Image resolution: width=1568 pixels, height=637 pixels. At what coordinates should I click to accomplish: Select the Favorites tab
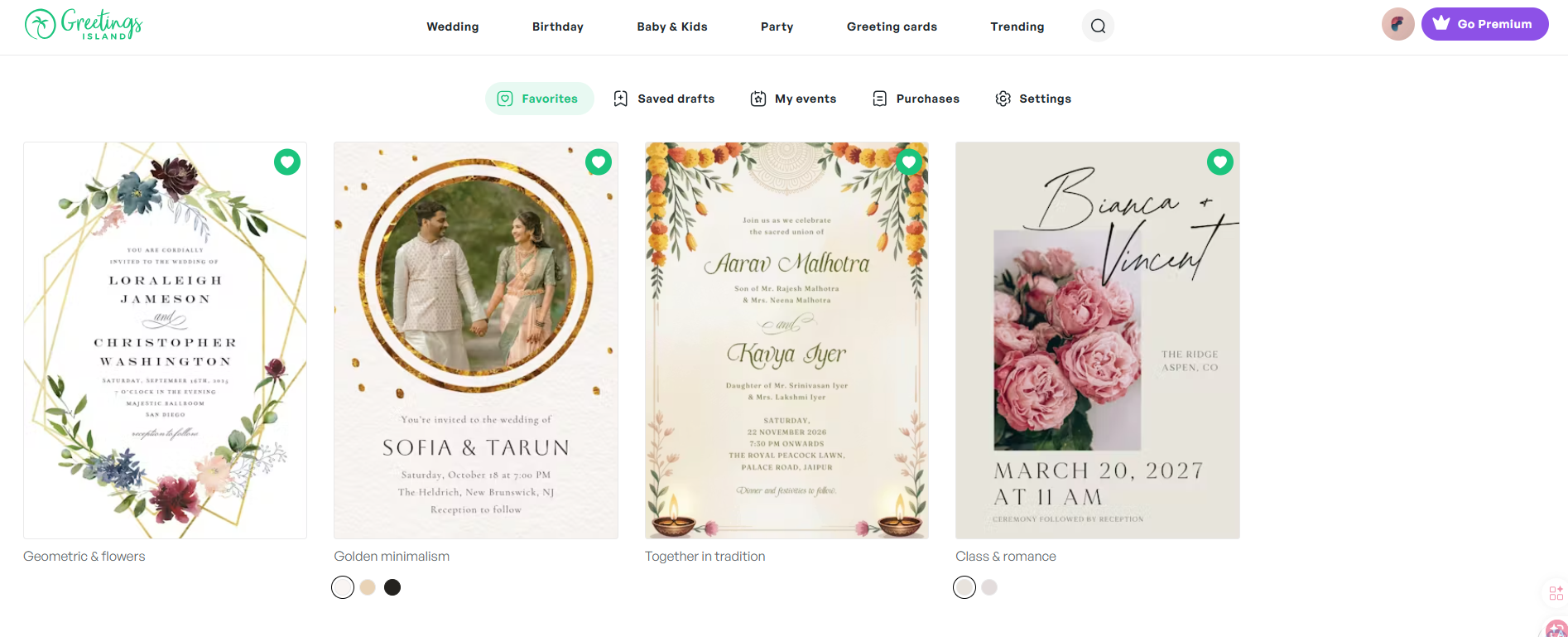pos(539,99)
